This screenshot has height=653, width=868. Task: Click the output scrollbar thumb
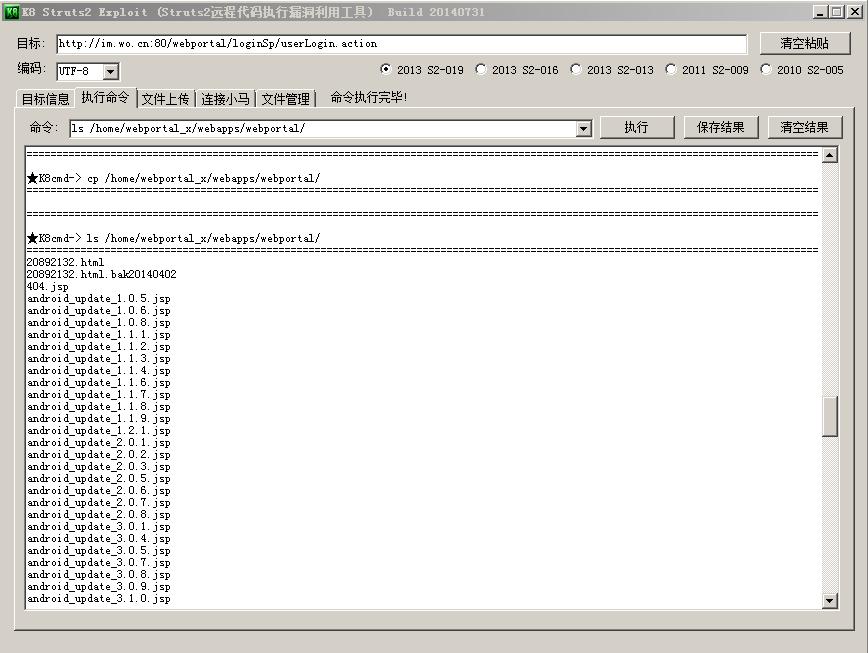click(x=829, y=417)
